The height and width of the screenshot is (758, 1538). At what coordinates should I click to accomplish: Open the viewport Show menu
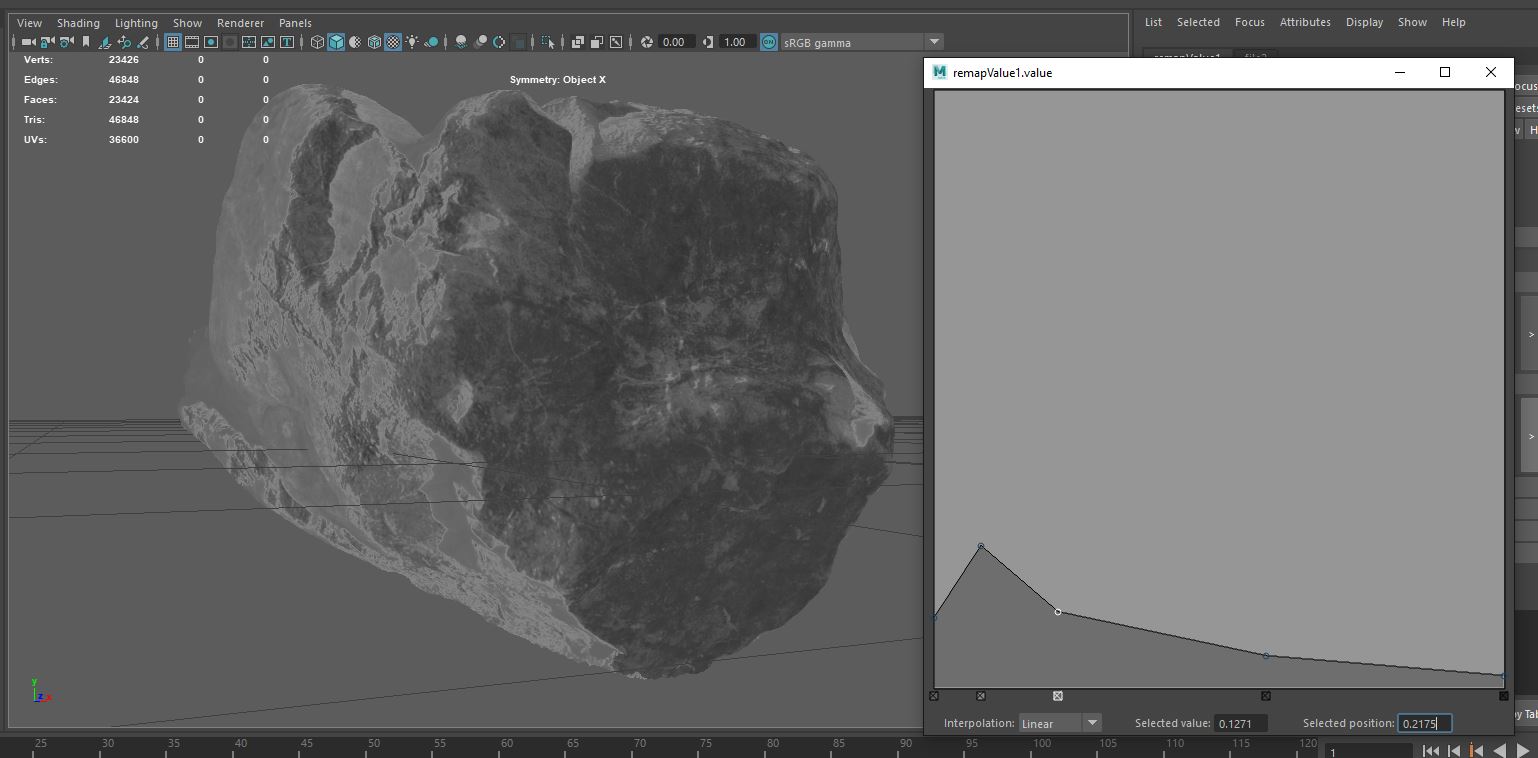(x=187, y=22)
